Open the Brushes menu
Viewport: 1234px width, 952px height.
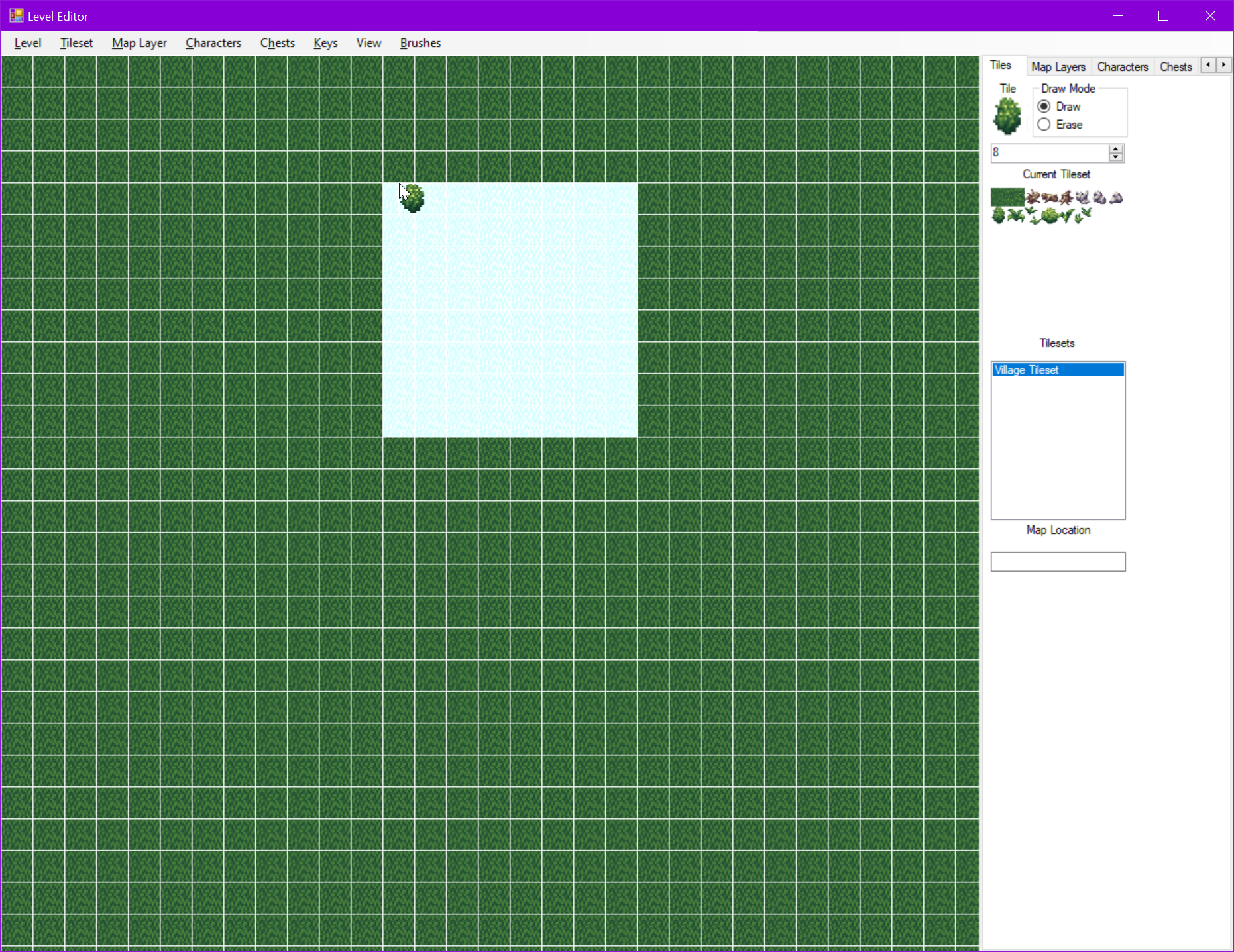tap(420, 42)
